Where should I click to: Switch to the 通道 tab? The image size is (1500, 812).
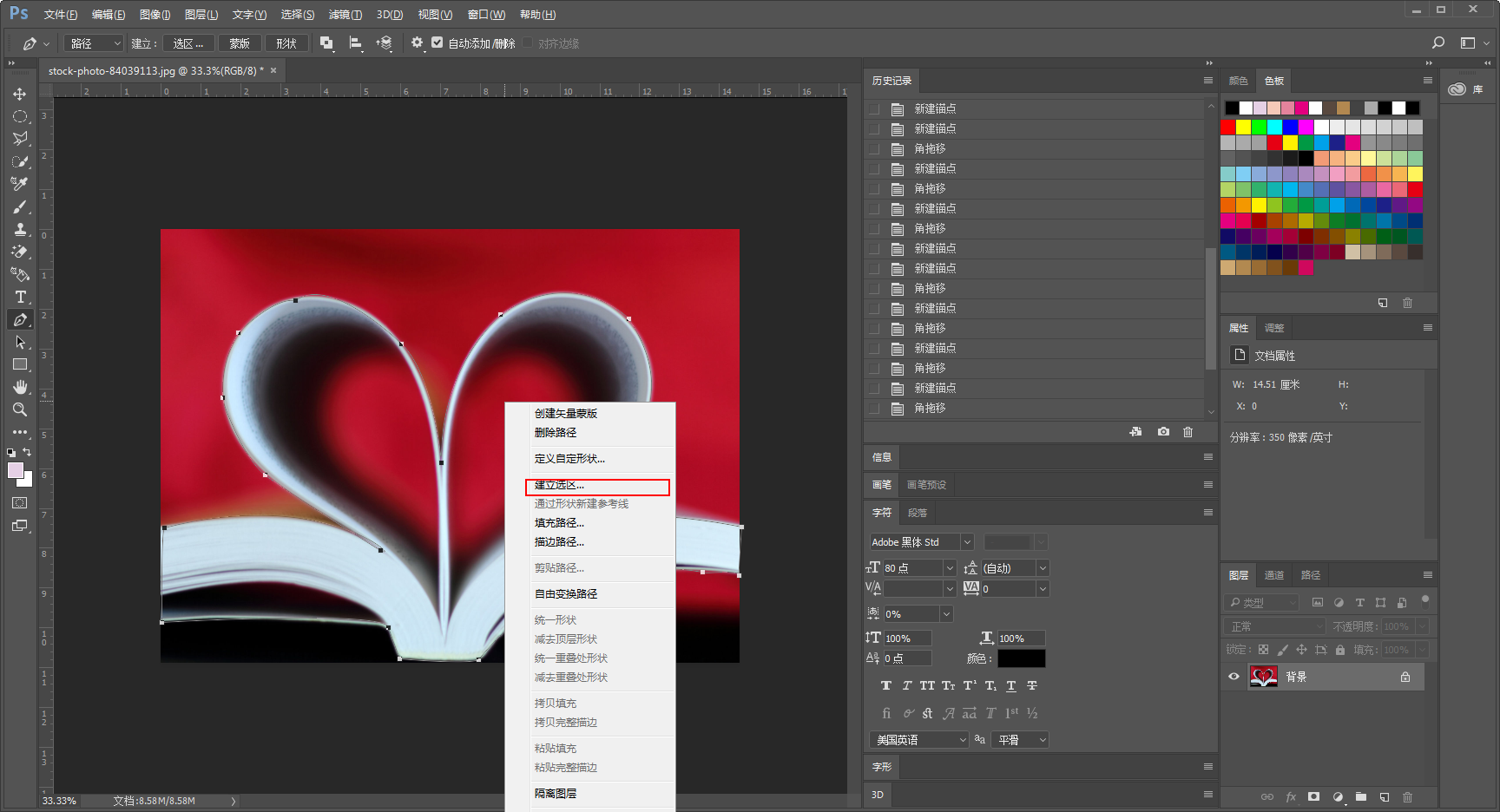(x=1274, y=575)
